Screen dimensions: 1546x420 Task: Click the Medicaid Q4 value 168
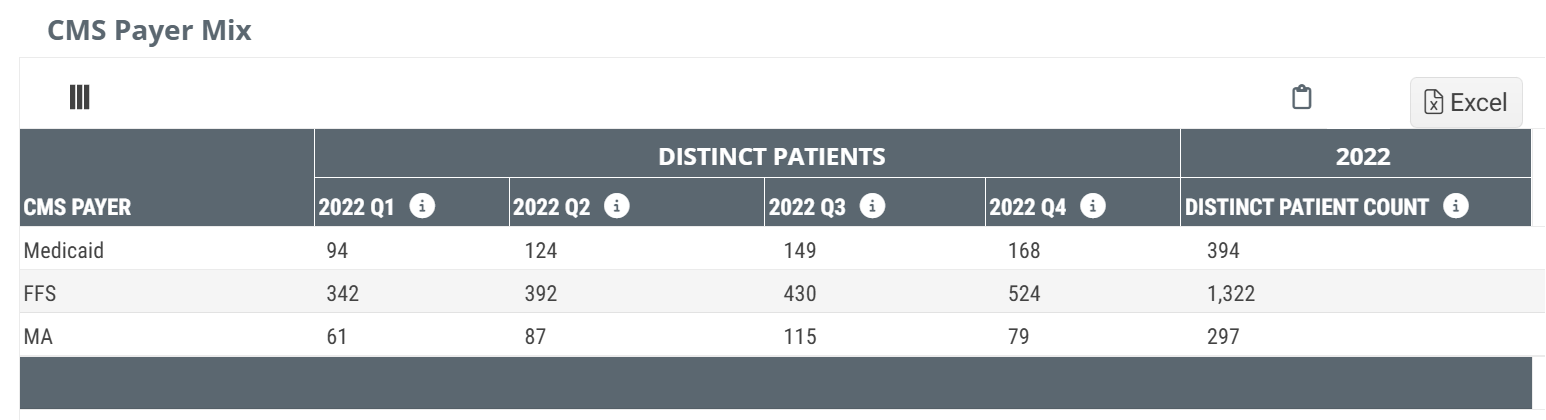tap(1024, 250)
